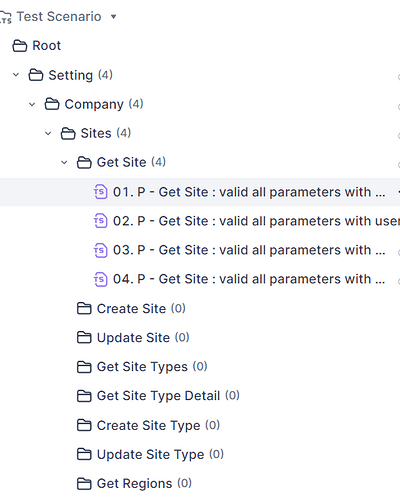This screenshot has height=500, width=400.
Task: Open the Create Site Type folder
Action: (148, 425)
